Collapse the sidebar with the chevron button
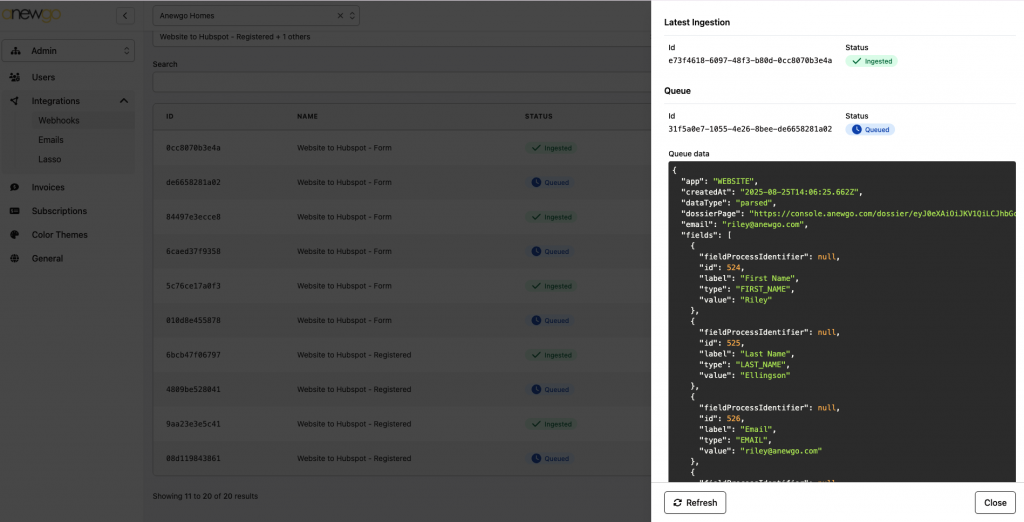 point(125,16)
